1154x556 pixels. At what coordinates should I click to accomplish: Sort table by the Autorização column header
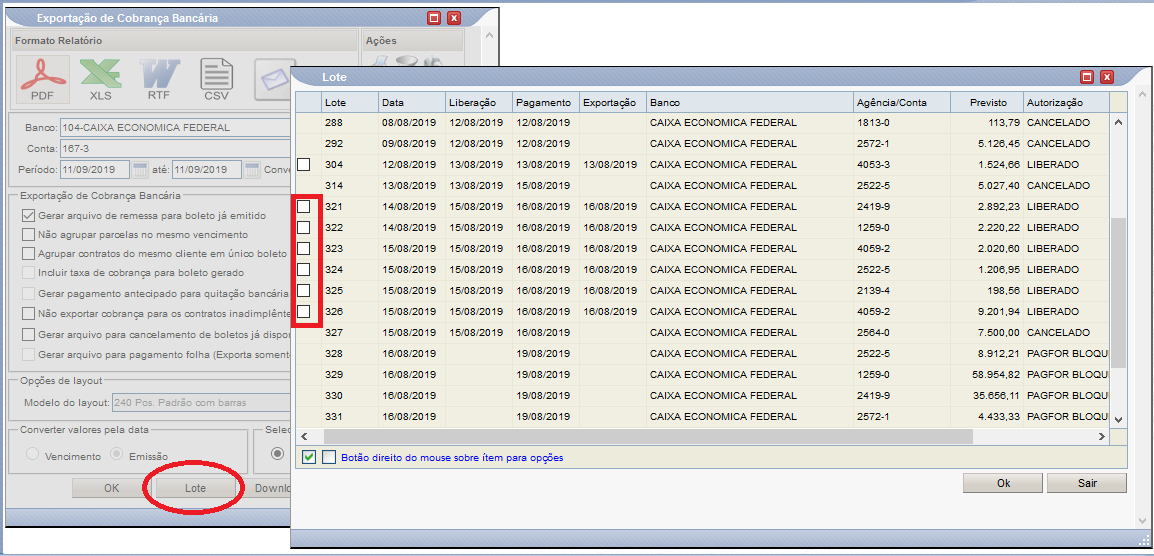click(1066, 102)
